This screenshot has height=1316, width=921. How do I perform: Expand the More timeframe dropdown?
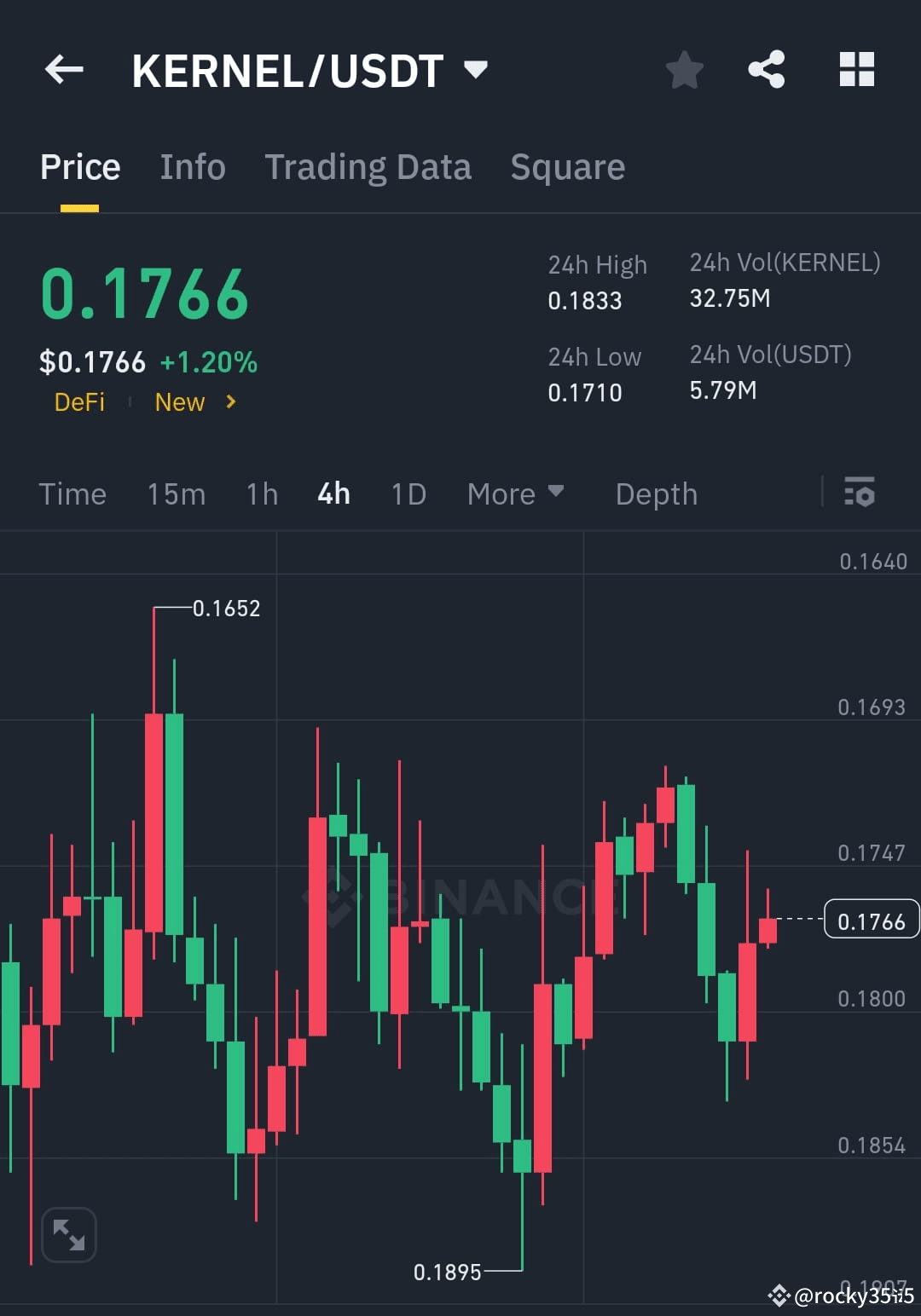[515, 493]
